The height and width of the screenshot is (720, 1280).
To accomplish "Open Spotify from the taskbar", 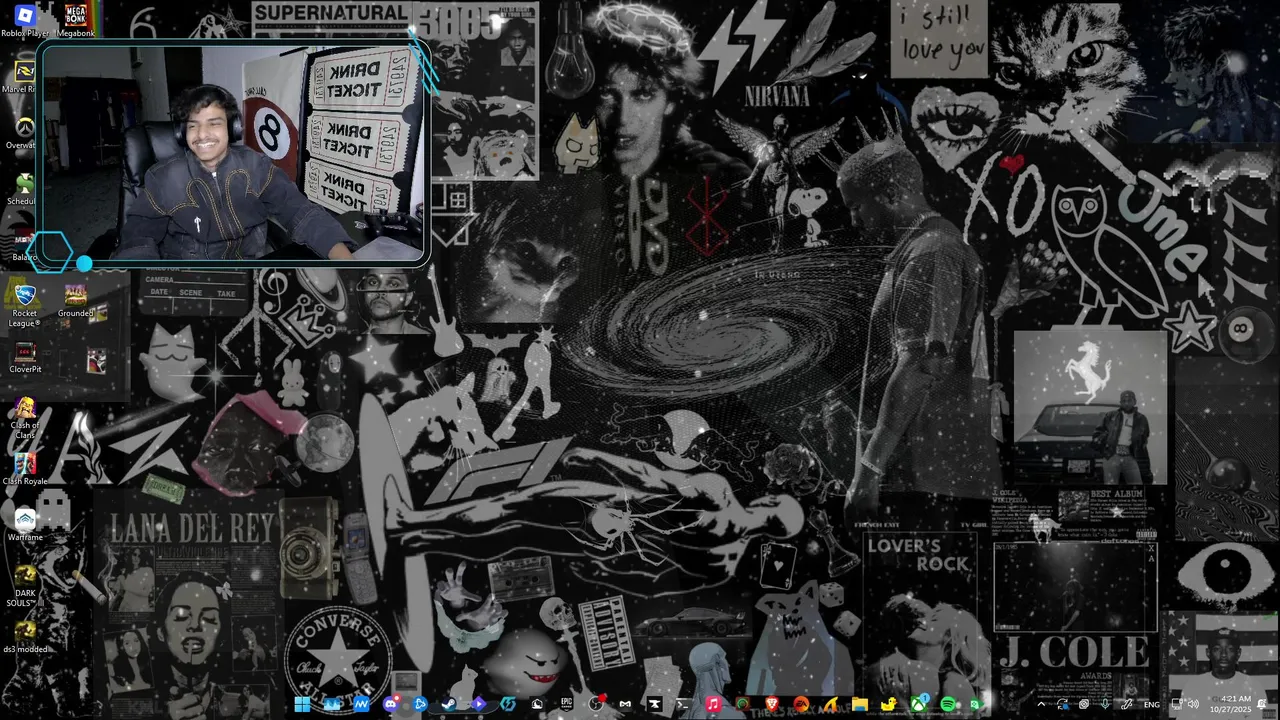I will pos(947,704).
